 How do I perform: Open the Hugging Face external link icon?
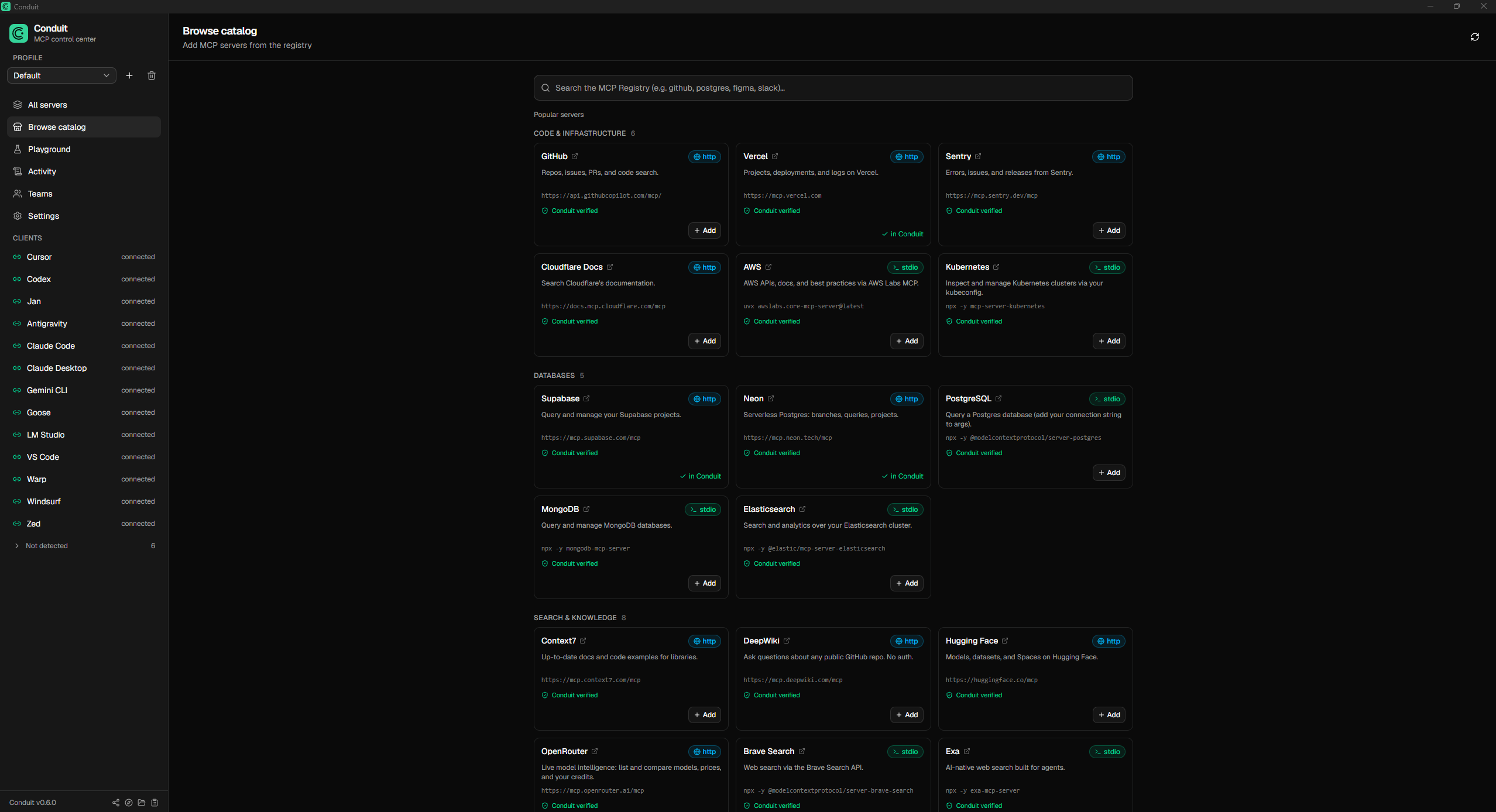click(1005, 641)
